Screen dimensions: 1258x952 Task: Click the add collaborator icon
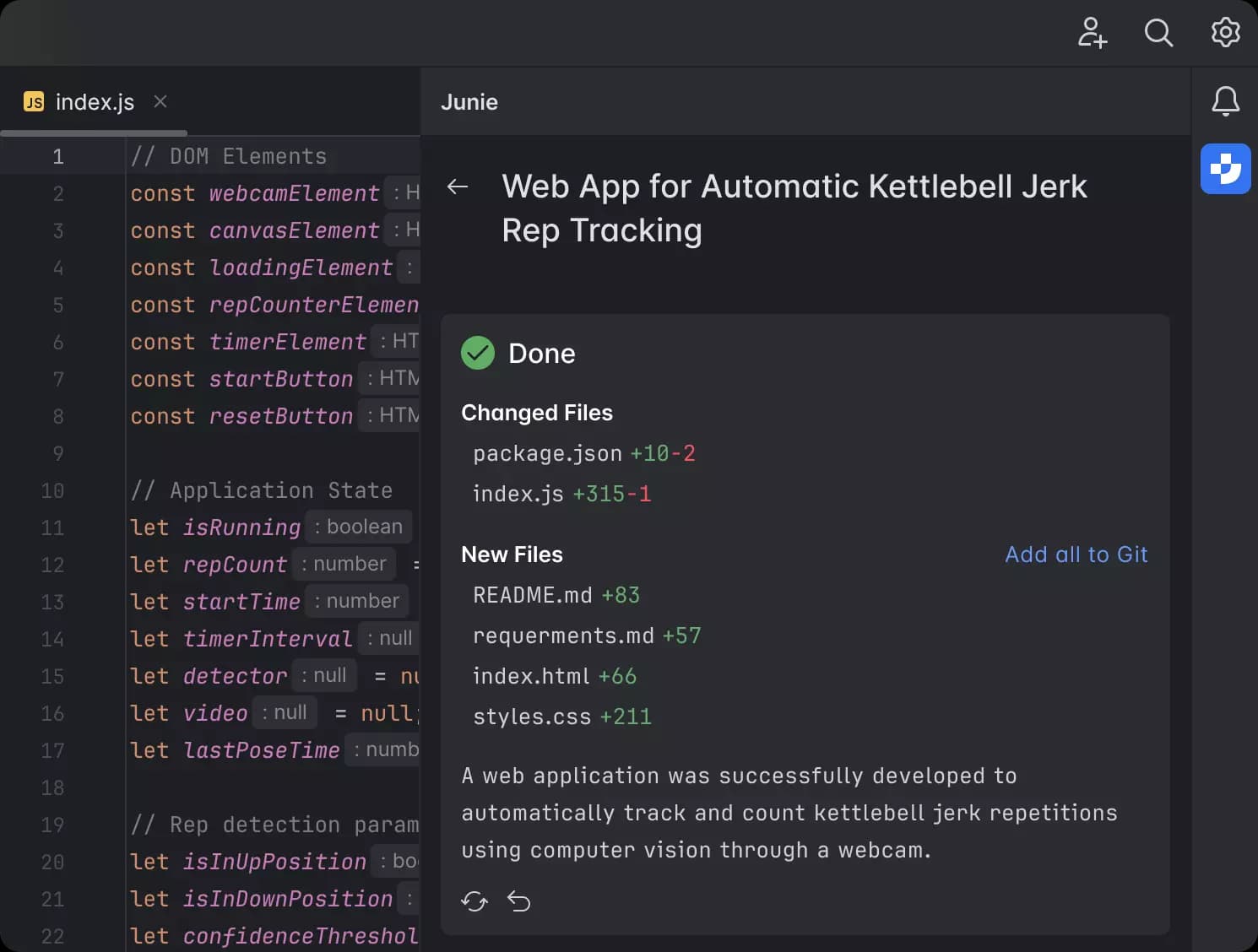coord(1093,34)
